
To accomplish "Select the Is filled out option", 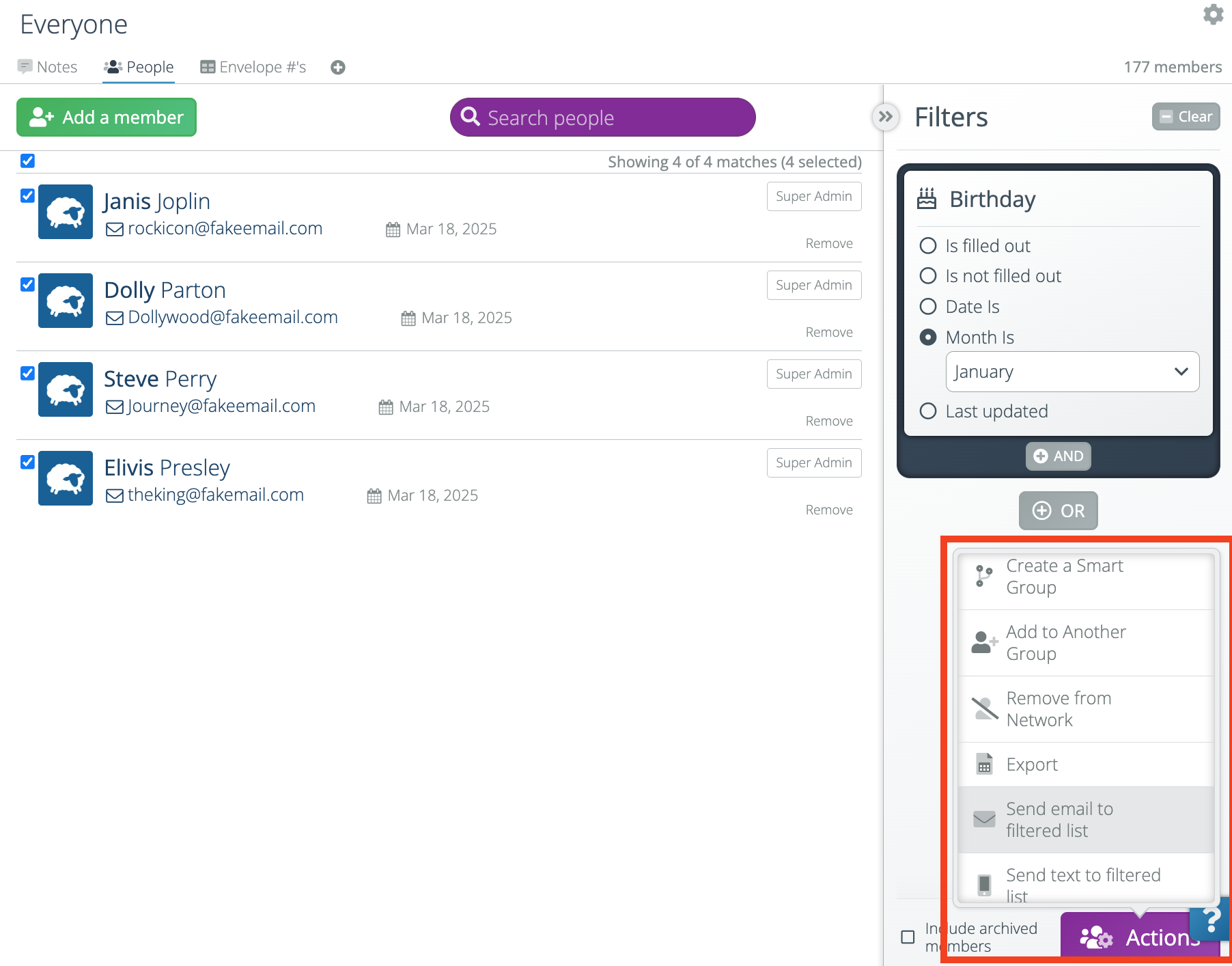I will click(x=928, y=245).
